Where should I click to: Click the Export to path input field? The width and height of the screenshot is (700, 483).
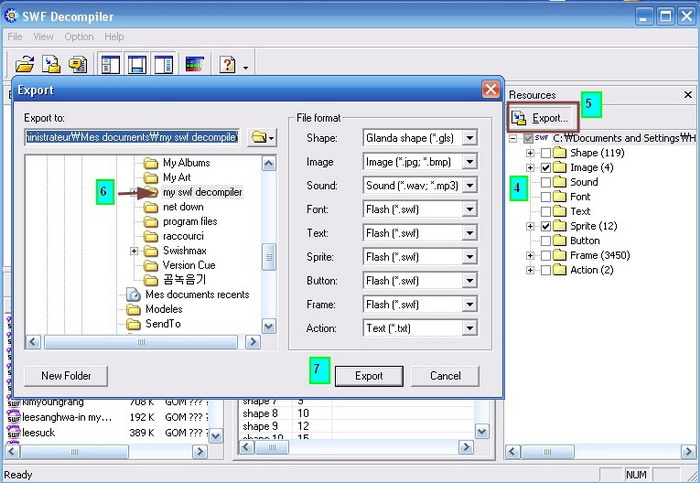pyautogui.click(x=131, y=137)
